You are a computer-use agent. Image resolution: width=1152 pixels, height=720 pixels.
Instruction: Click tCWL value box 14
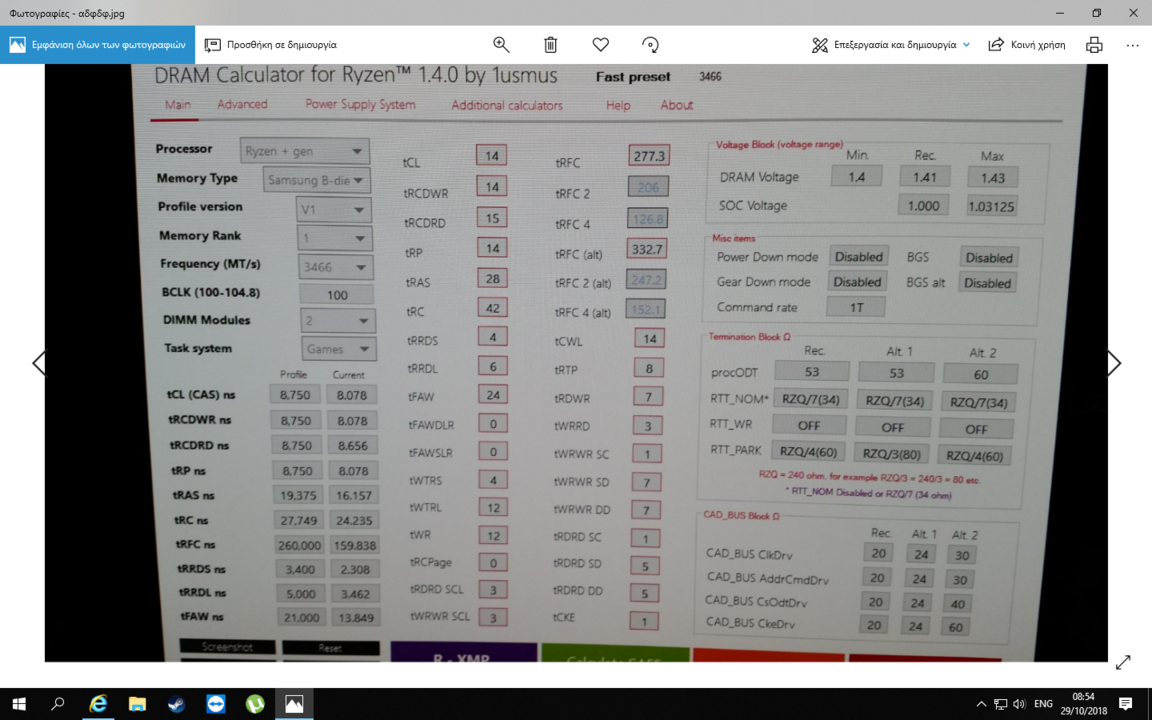649,339
